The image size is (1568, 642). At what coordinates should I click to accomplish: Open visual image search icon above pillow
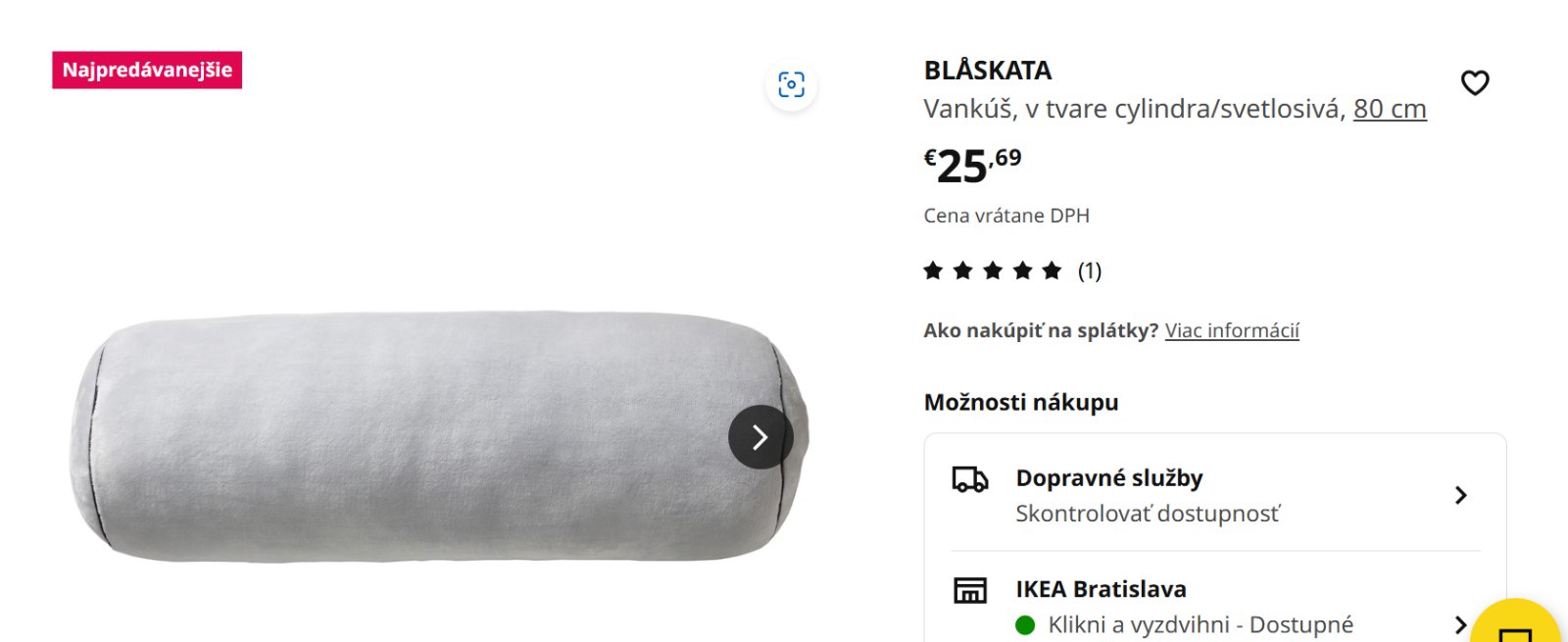(x=791, y=85)
